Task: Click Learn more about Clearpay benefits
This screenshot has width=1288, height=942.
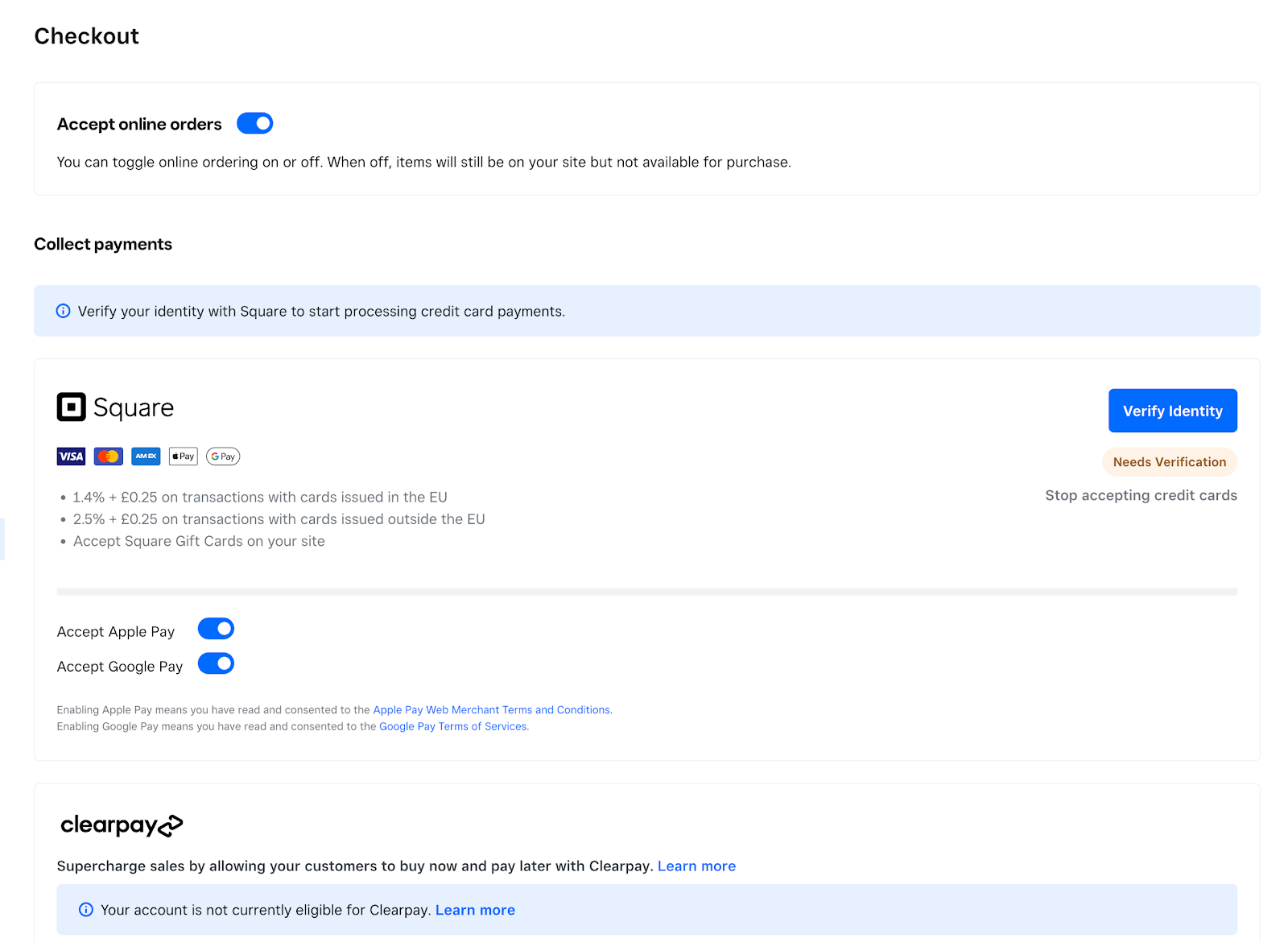Action: (696, 866)
